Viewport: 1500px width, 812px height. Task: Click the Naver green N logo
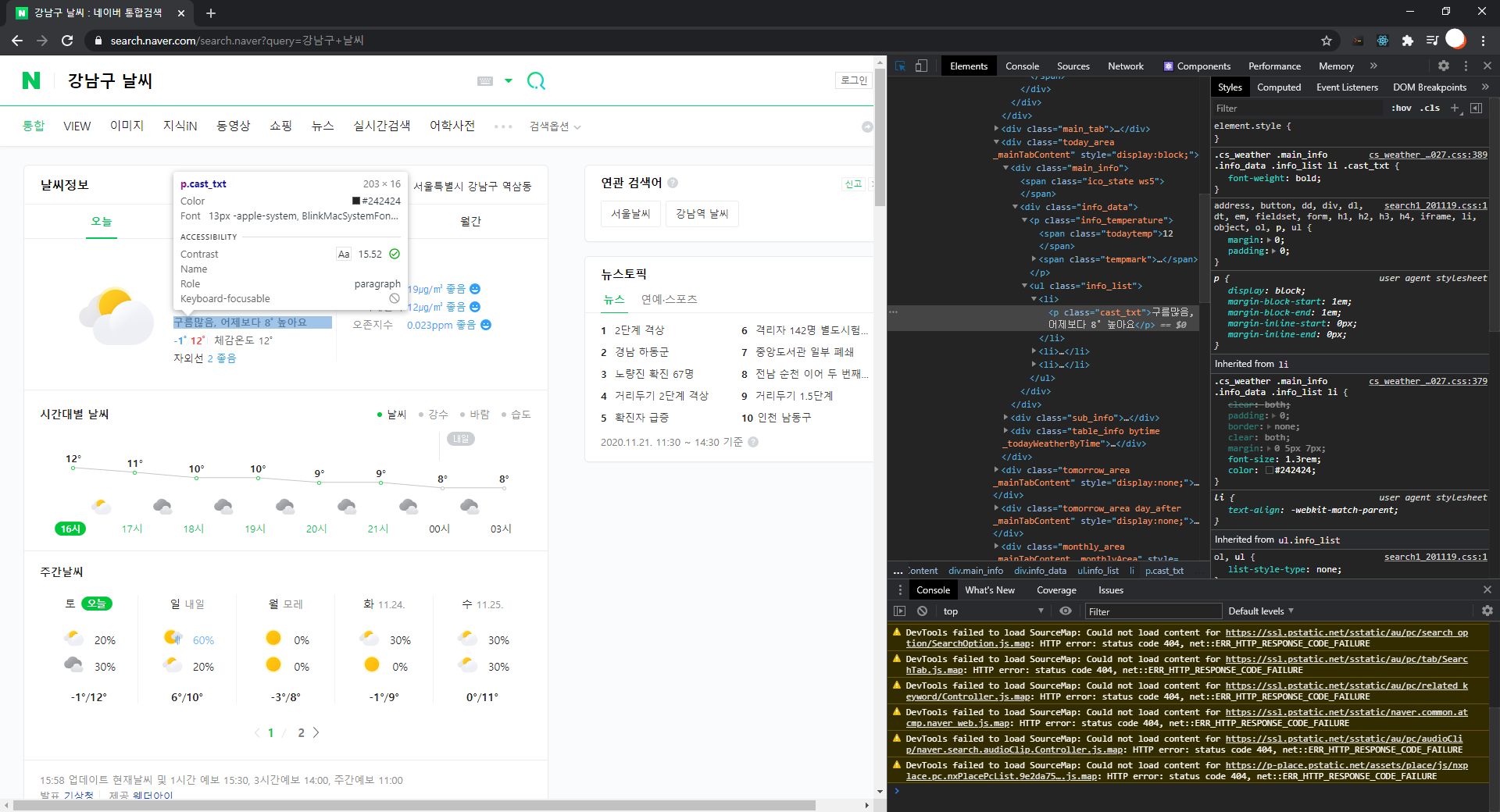tap(31, 80)
